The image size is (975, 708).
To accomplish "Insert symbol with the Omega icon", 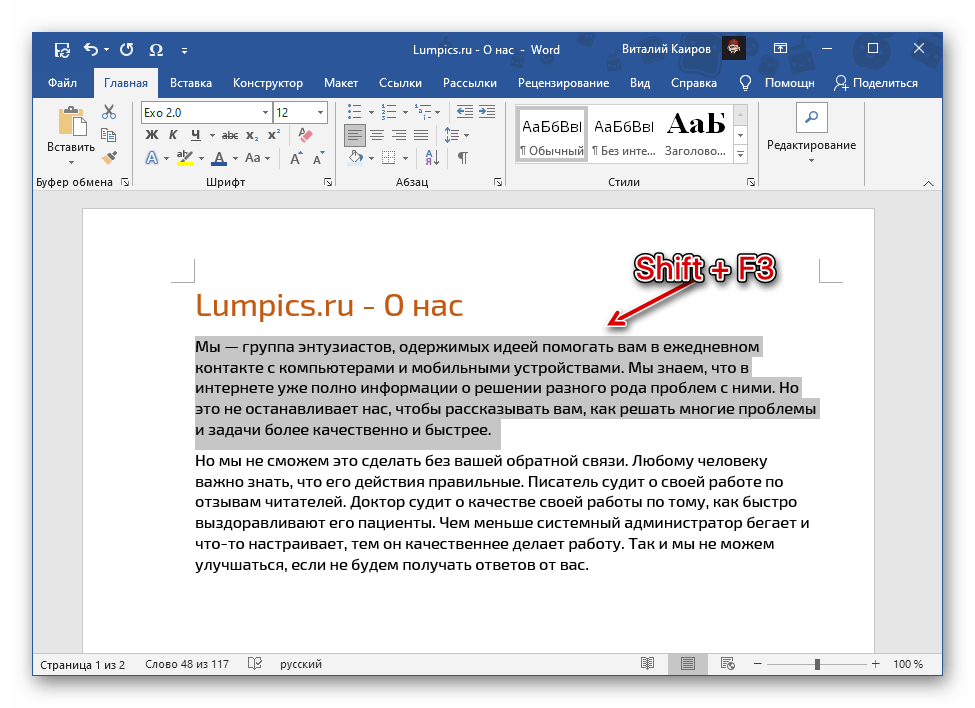I will [156, 50].
